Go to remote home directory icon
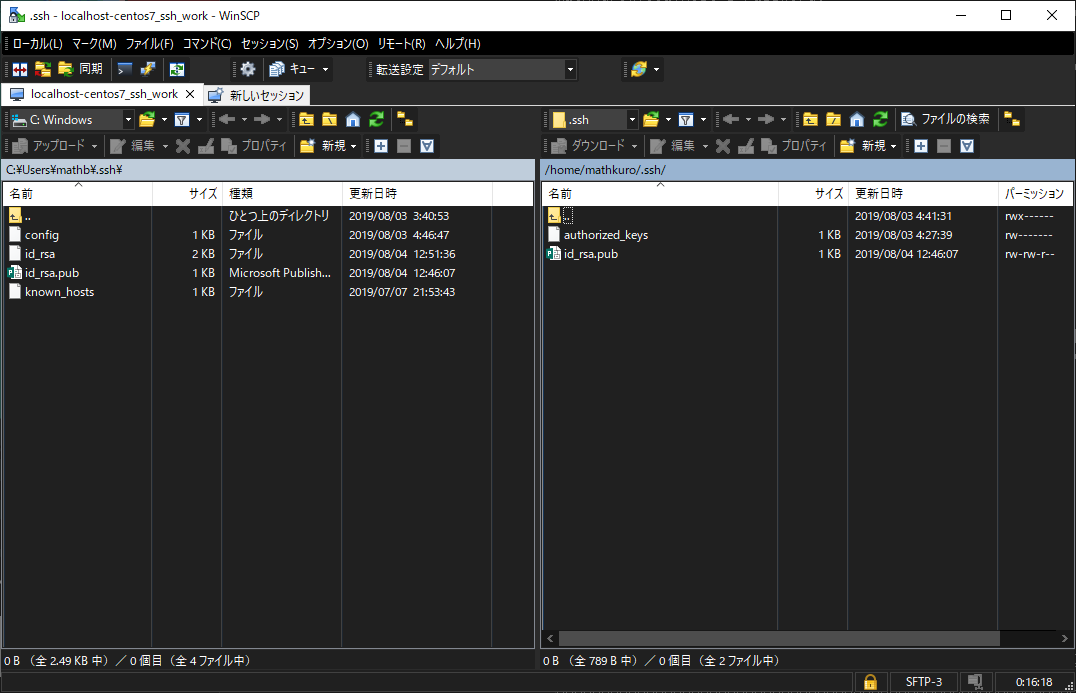Image resolution: width=1076 pixels, height=693 pixels. click(856, 120)
